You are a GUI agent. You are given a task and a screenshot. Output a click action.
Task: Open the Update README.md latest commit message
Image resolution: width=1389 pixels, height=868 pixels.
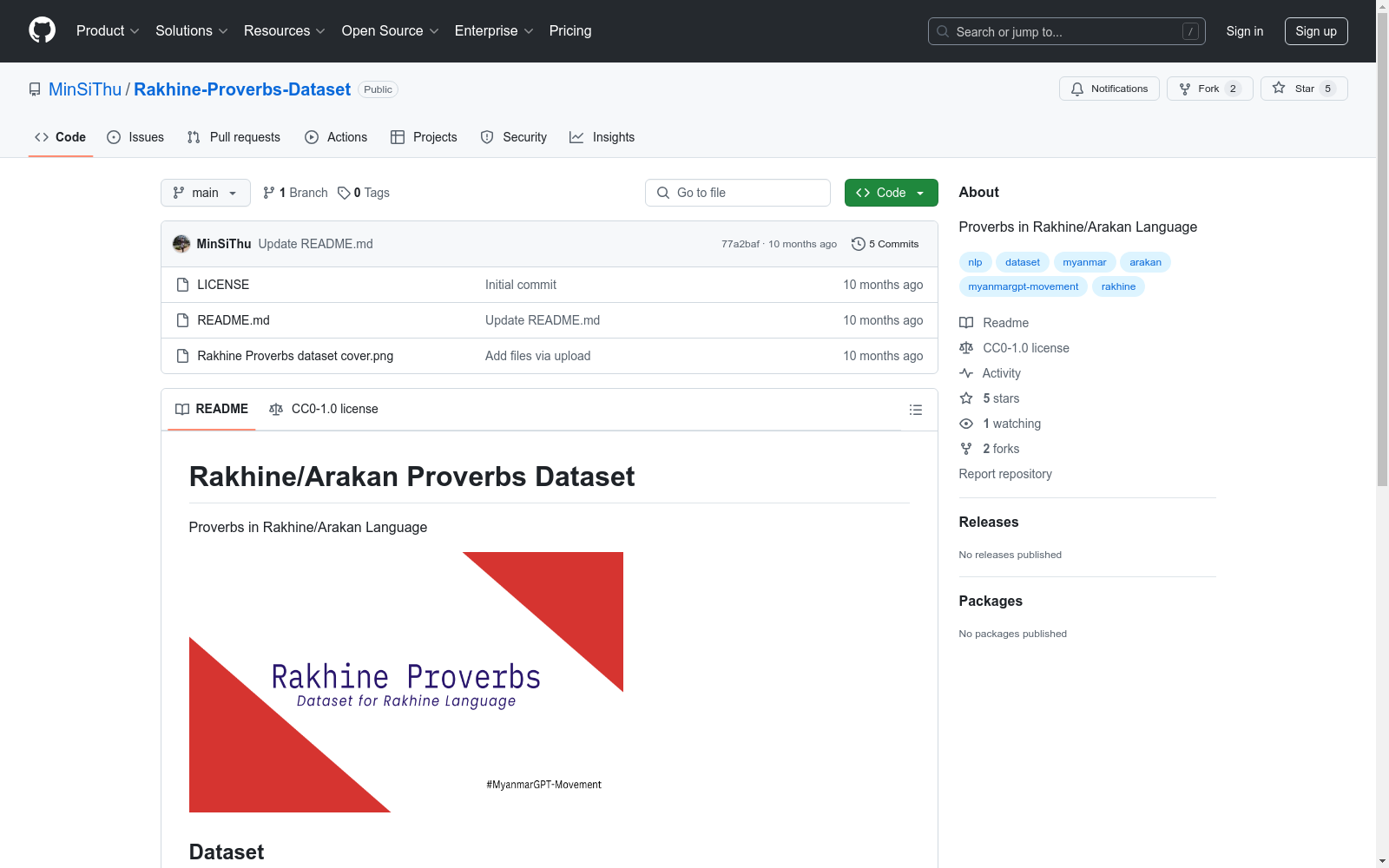coord(315,244)
